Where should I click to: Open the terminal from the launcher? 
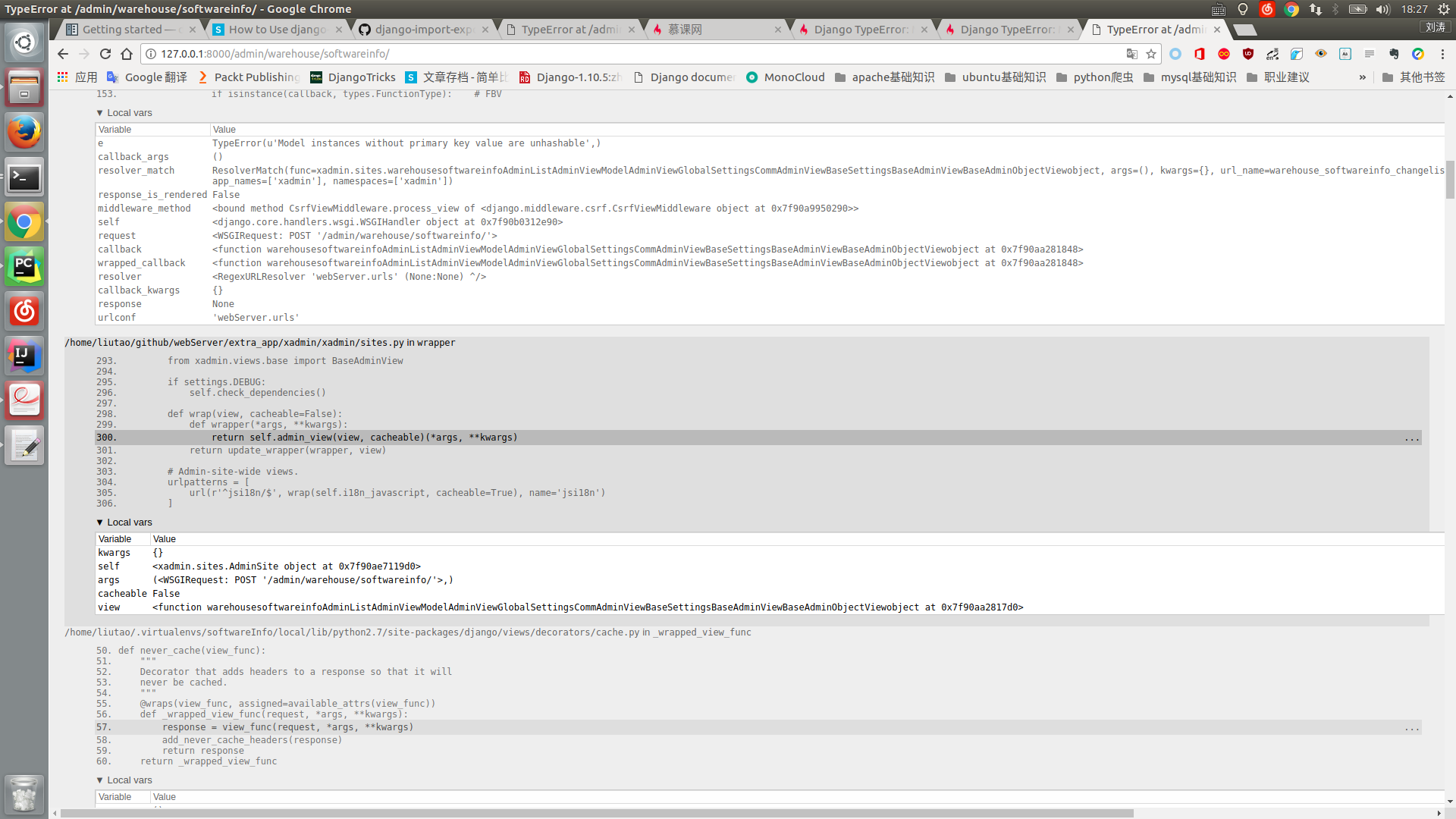point(24,177)
